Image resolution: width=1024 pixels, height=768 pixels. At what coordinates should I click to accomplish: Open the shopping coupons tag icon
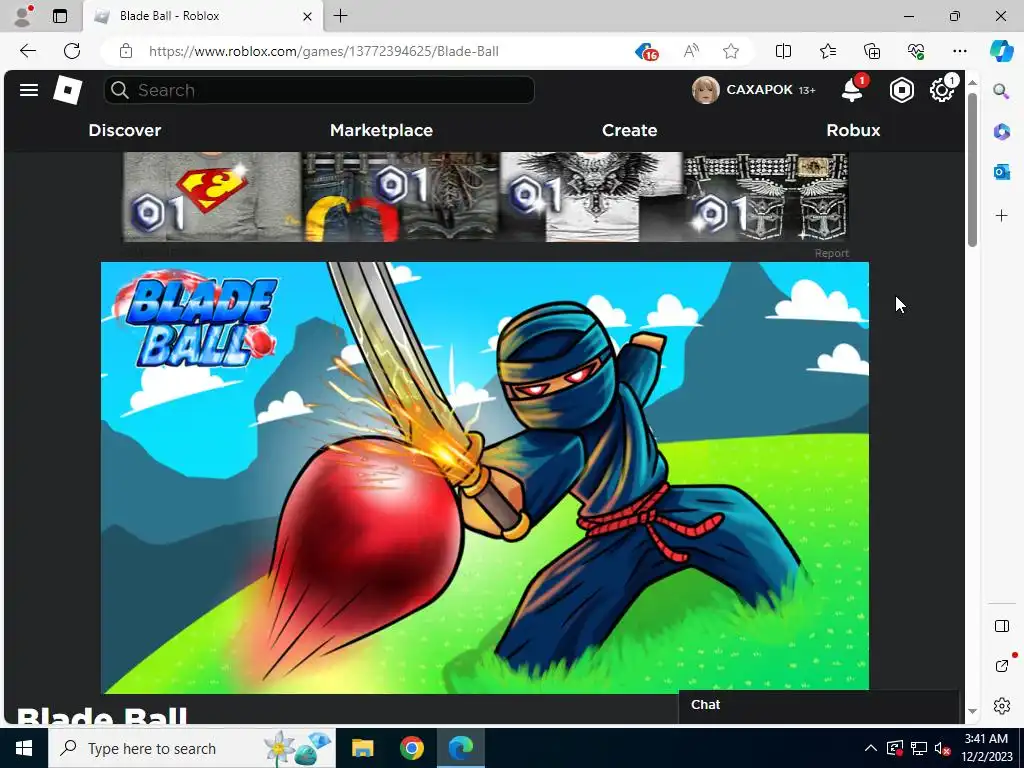click(x=647, y=52)
